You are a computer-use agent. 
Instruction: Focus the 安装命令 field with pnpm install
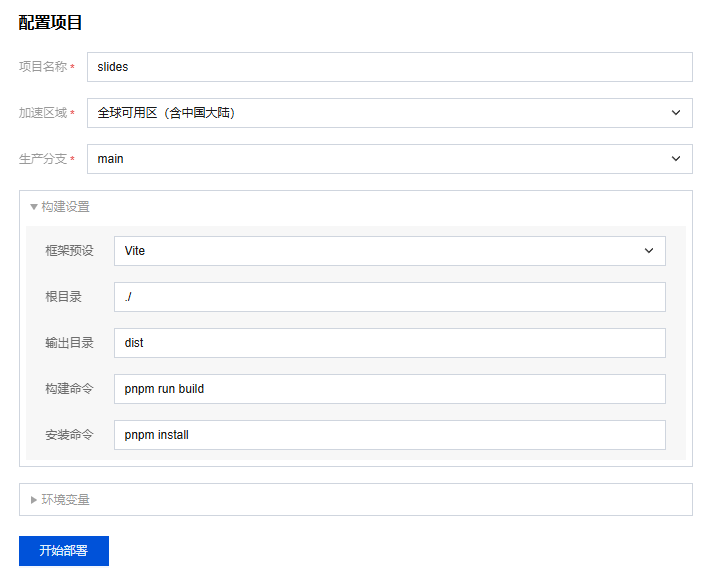389,435
